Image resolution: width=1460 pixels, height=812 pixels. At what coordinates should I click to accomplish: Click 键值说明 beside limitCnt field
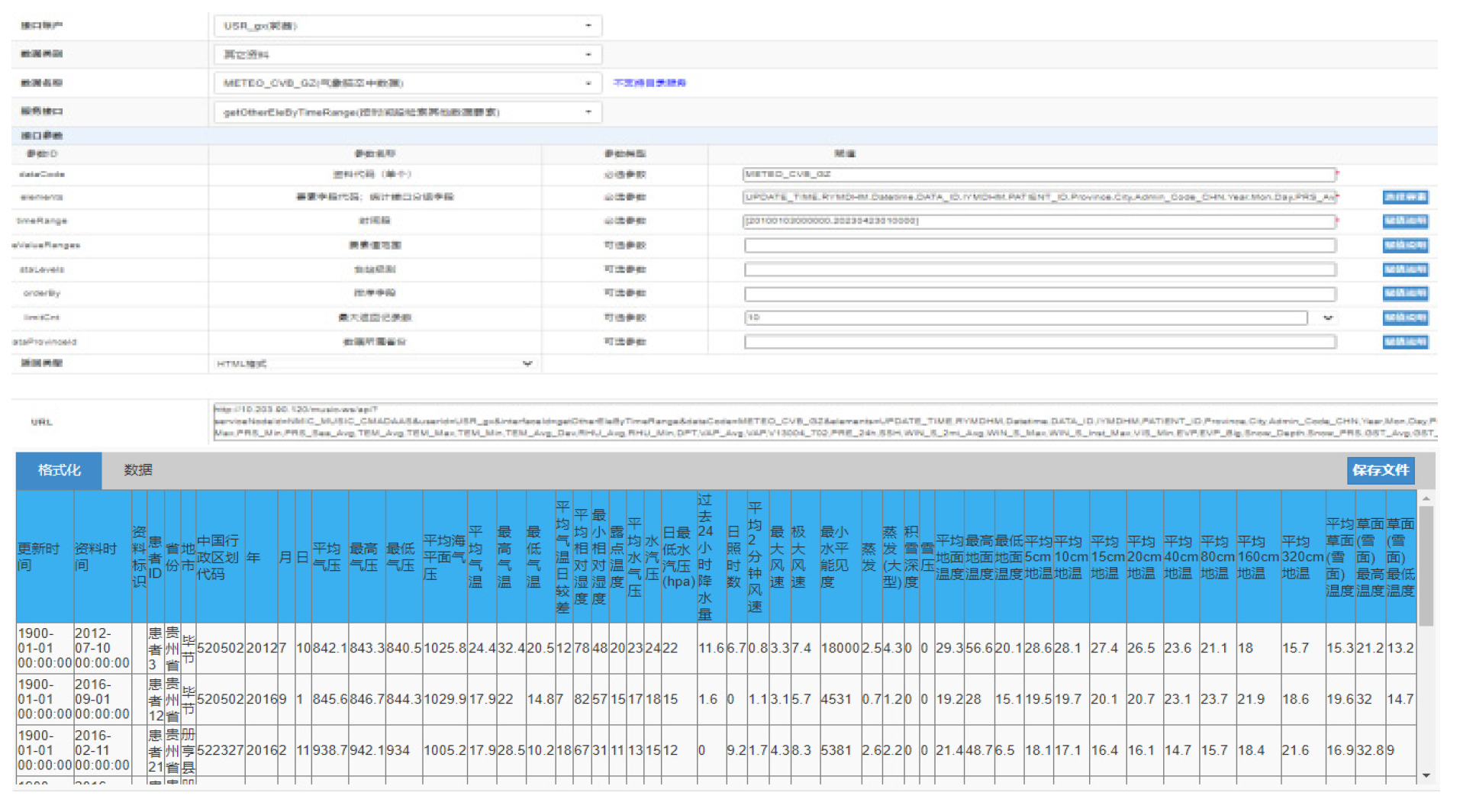(1407, 317)
